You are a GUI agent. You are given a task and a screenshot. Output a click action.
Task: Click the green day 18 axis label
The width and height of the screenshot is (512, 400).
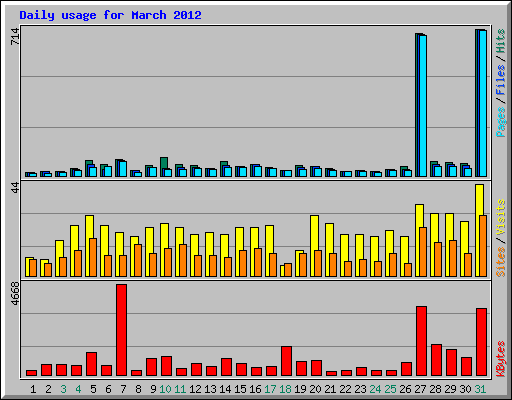(x=285, y=389)
